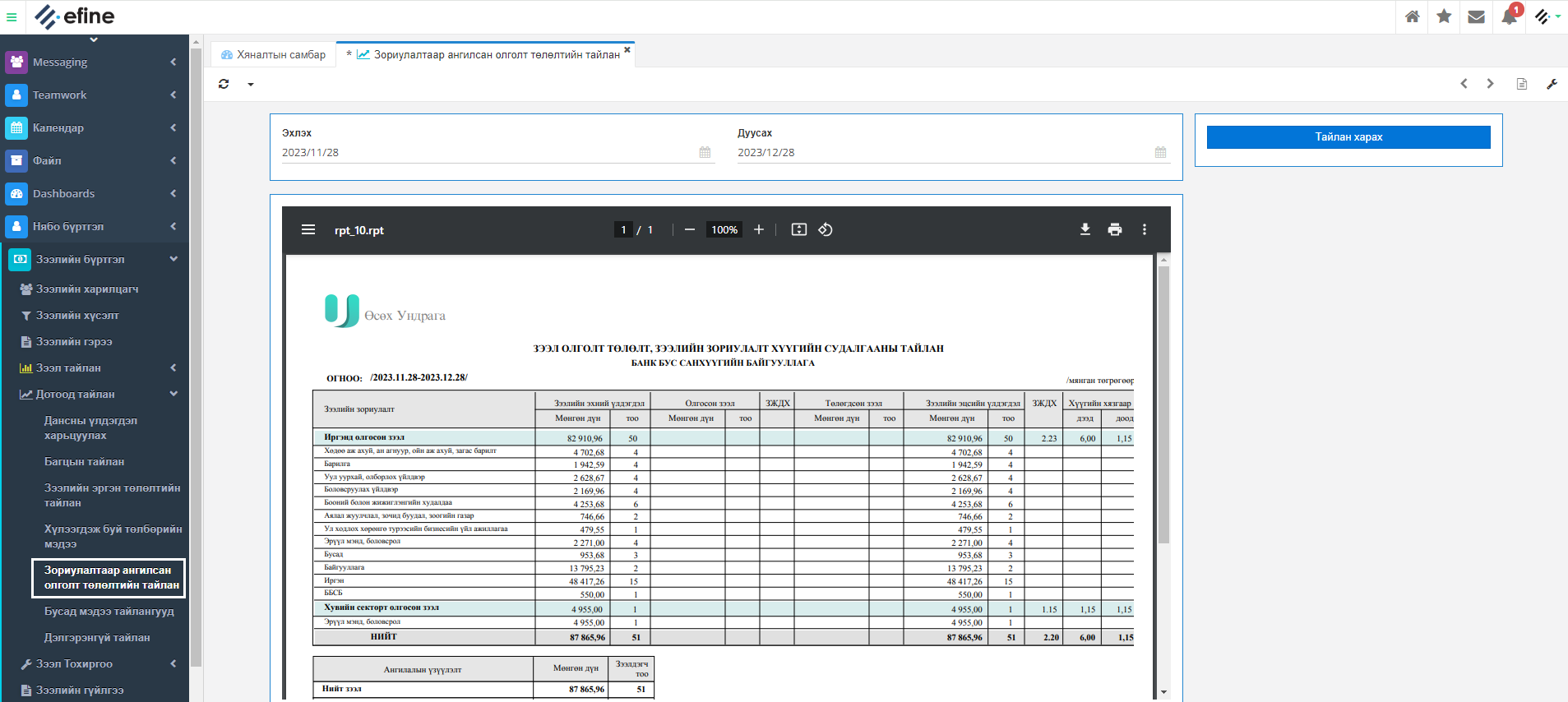Click the 100% zoom level field
The image size is (1568, 702).
(724, 230)
